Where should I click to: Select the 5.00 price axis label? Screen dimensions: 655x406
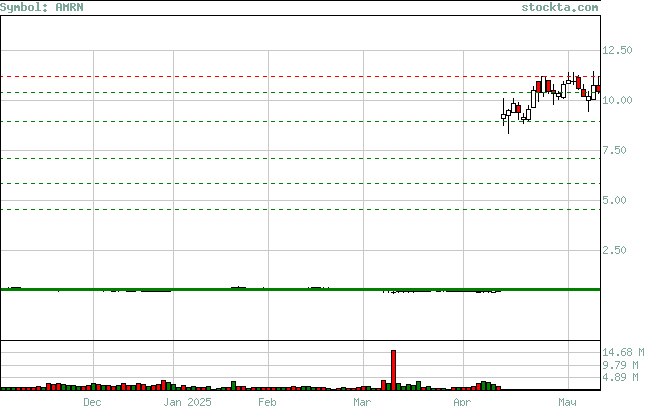[614, 200]
